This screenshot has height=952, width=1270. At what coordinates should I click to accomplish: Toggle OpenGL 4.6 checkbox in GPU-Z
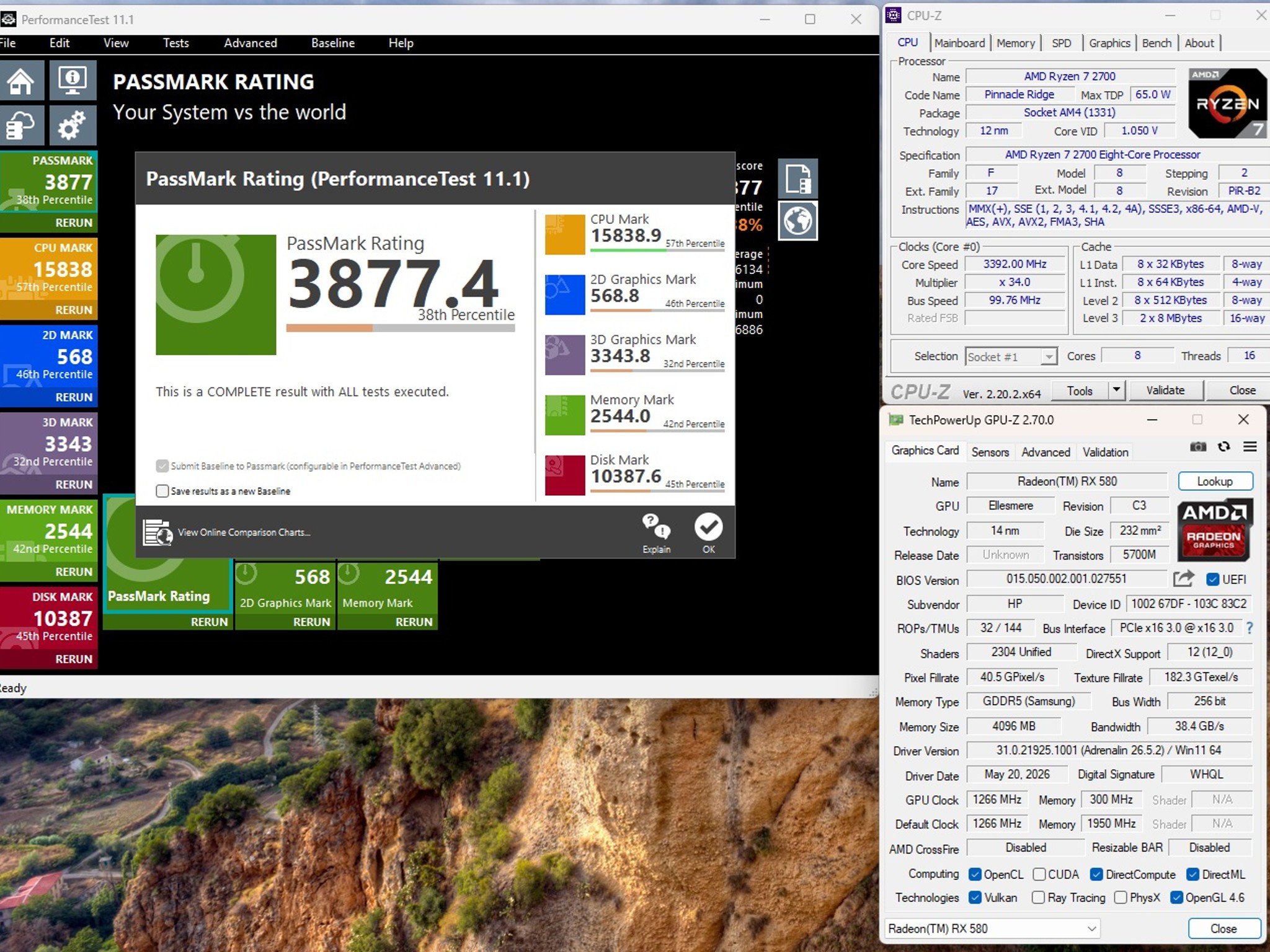click(1176, 897)
